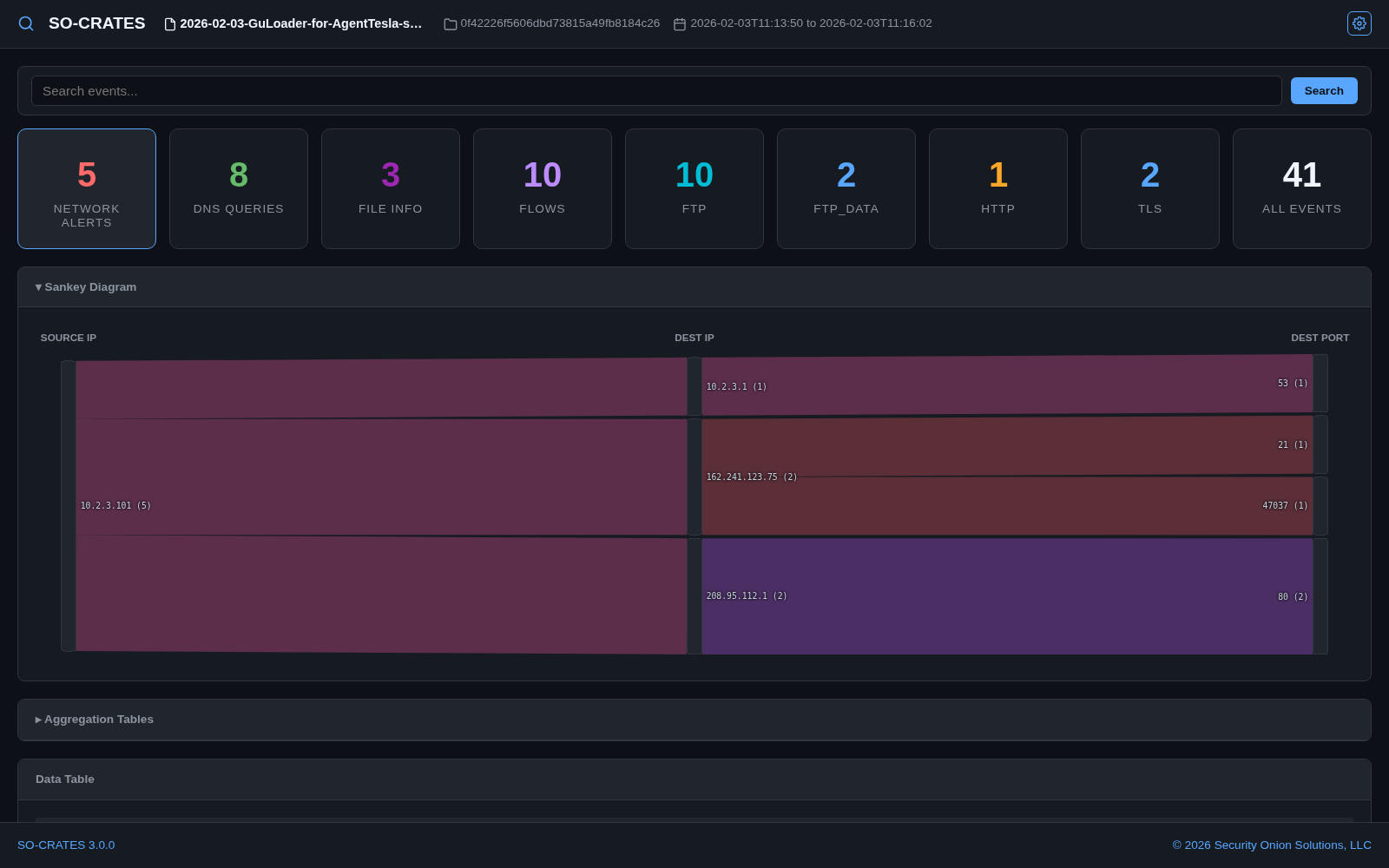Select the HTTP card

point(998,188)
